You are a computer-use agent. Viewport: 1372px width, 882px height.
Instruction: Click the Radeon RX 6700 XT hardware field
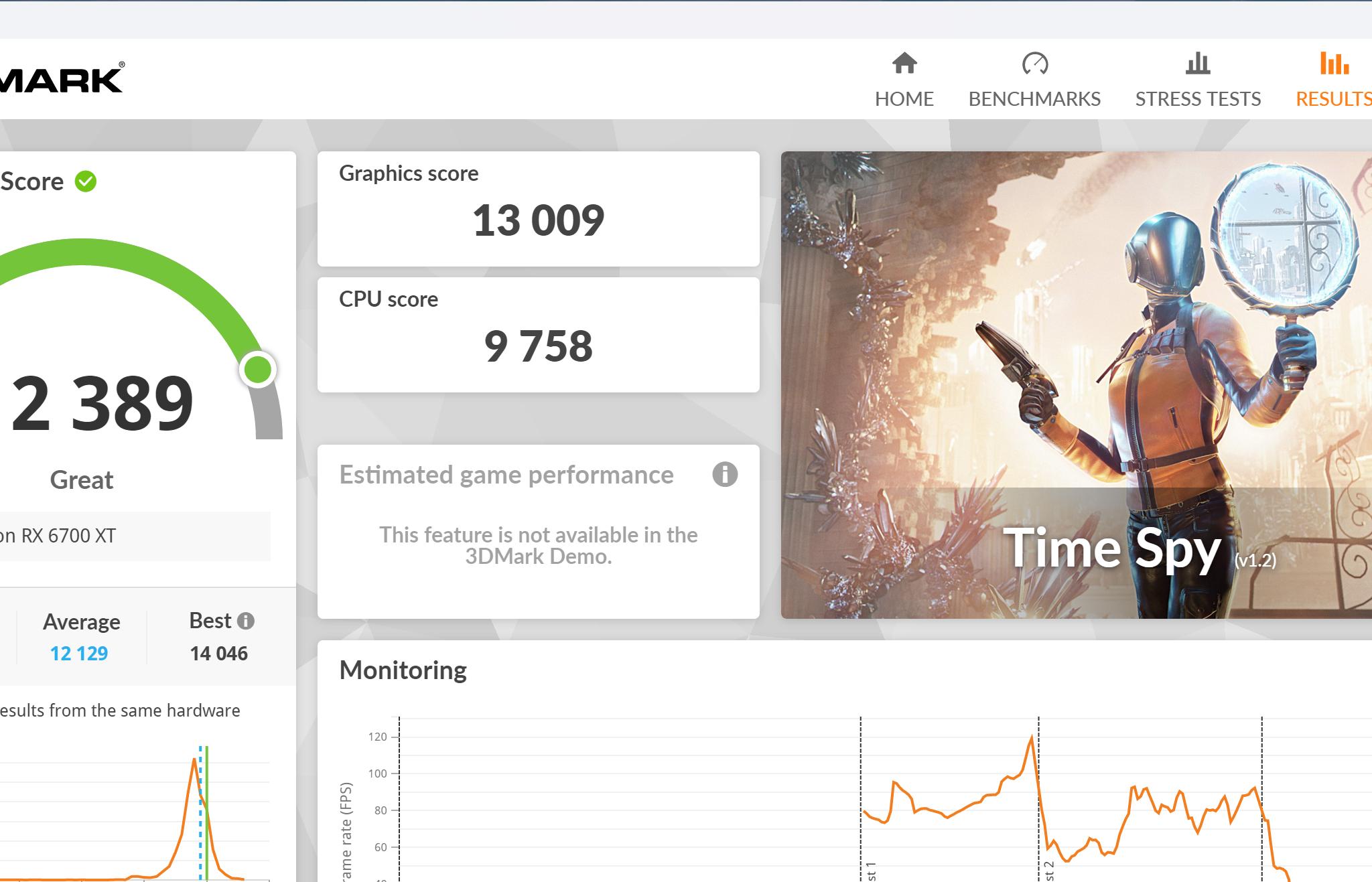coord(134,536)
